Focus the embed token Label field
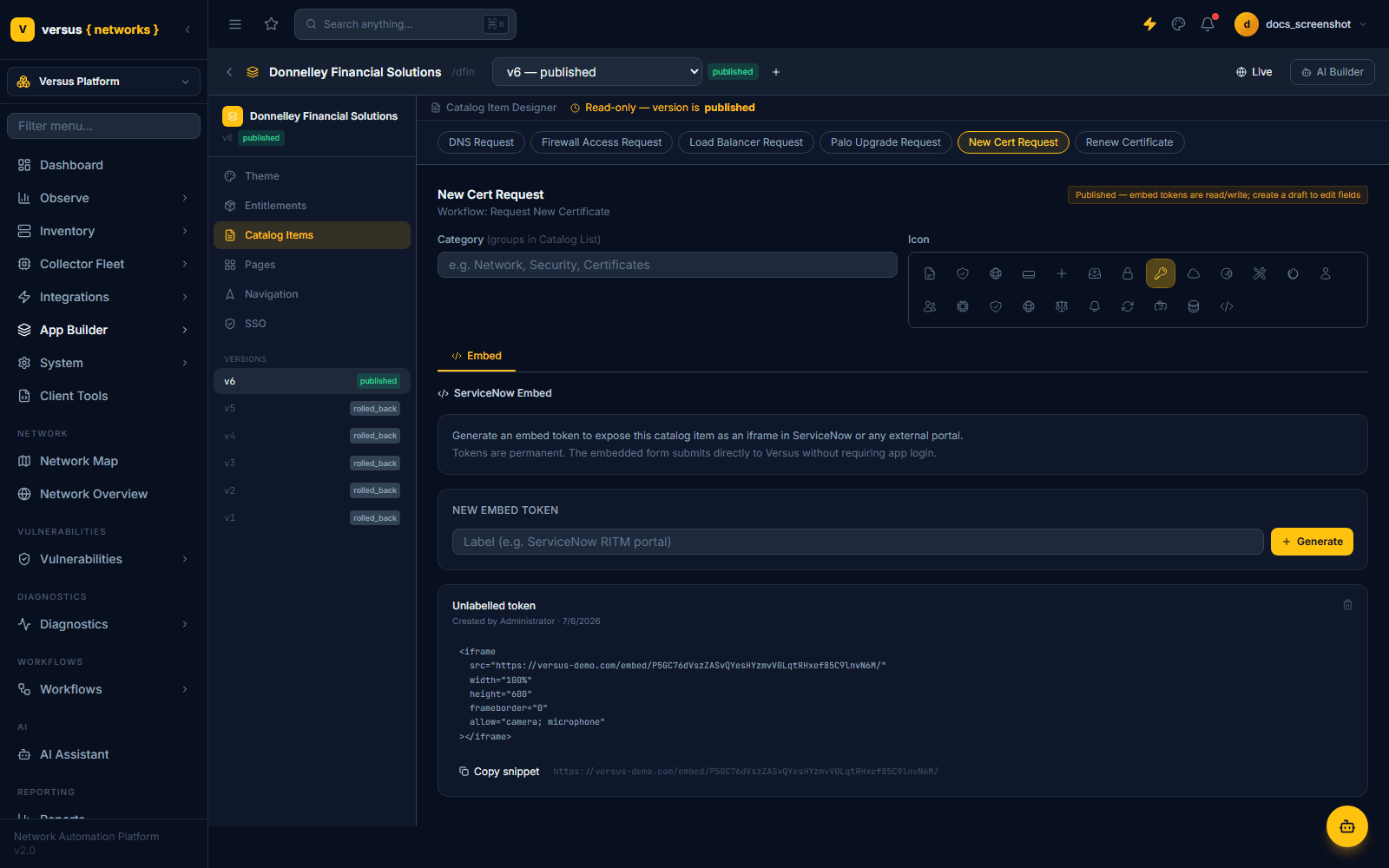The image size is (1389, 868). 858,542
